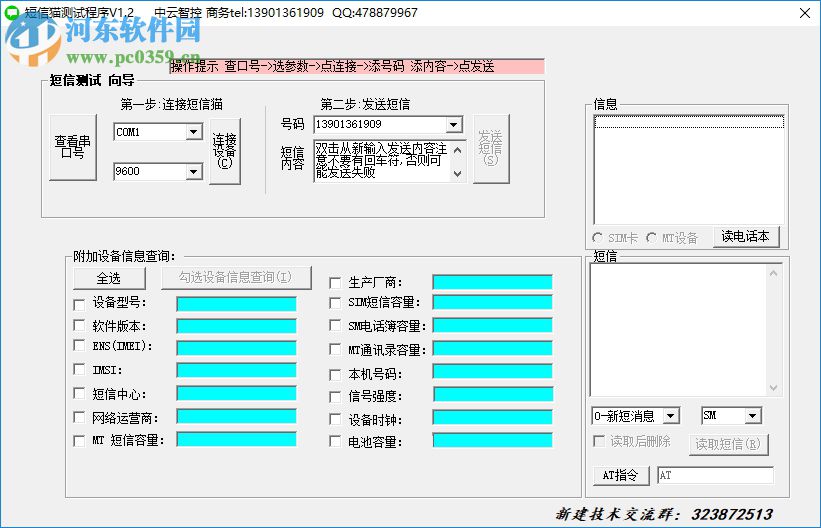Check the 电池容量 checkbox

point(335,442)
